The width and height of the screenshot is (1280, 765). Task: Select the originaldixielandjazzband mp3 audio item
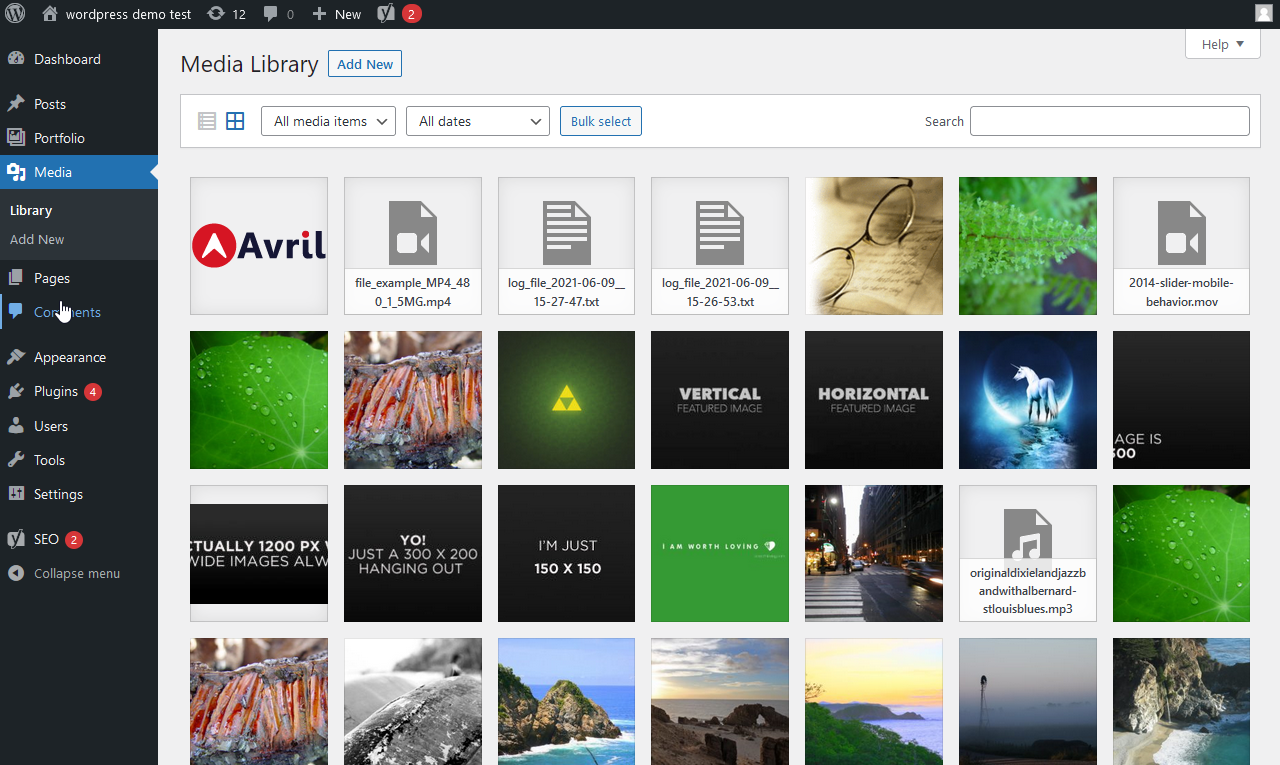click(x=1027, y=553)
